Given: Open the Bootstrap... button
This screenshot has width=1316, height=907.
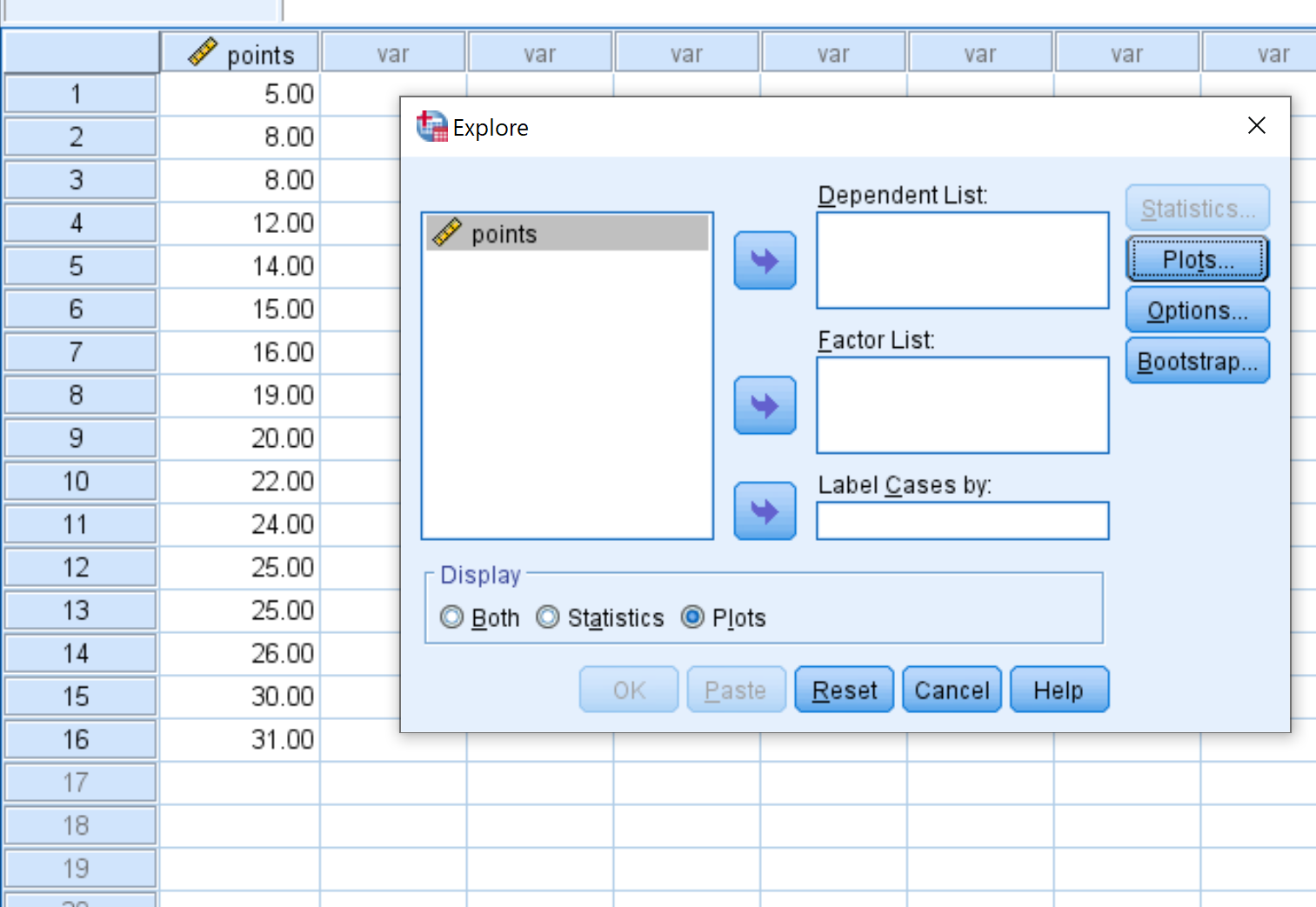Looking at the screenshot, I should [1198, 361].
